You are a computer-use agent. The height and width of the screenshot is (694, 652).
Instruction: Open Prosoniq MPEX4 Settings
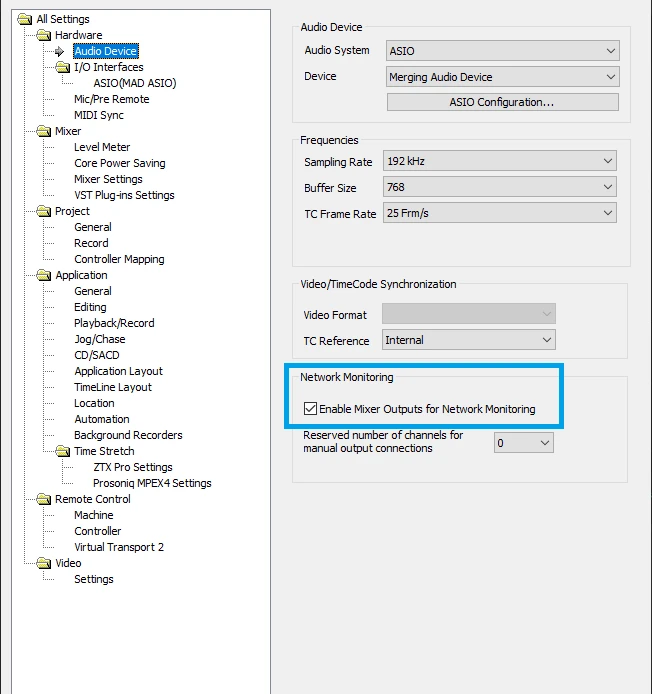152,483
